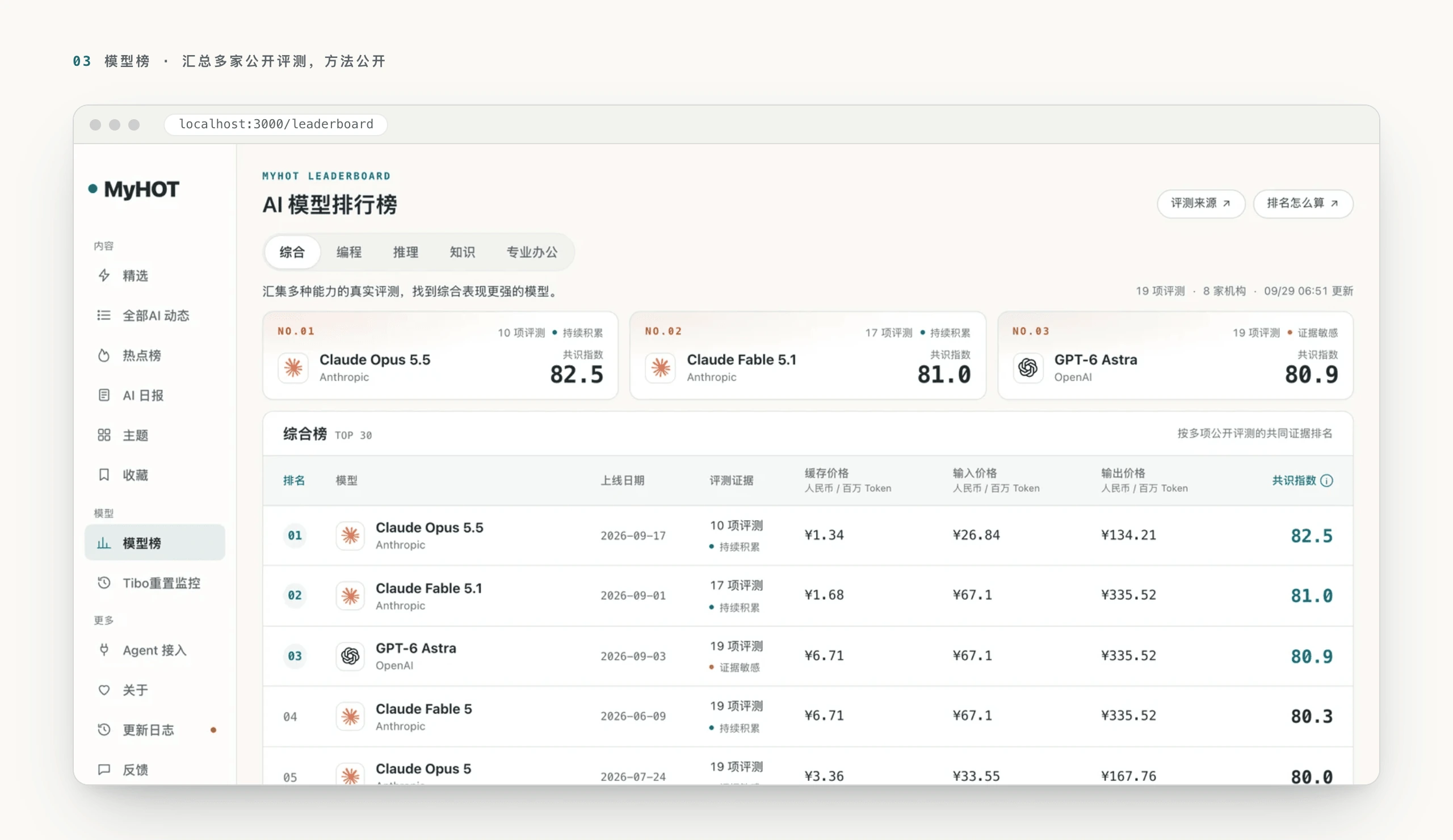Viewport: 1453px width, 840px height.
Task: Click the history icon beside 更新日志
Action: click(104, 729)
